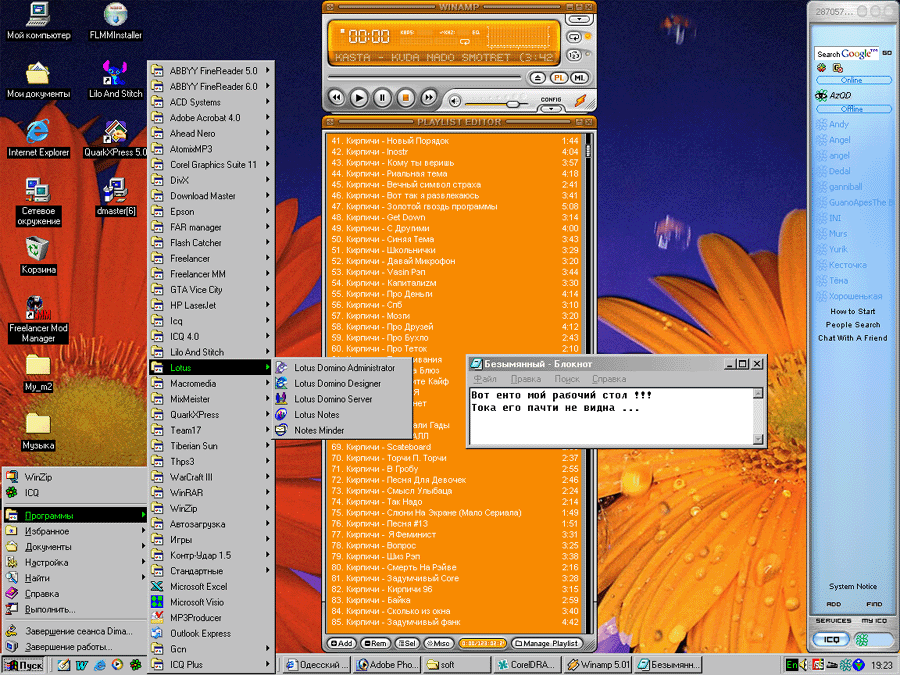This screenshot has height=675, width=900.
Task: Click ICQ flower icon below Google search
Action: pos(821,68)
